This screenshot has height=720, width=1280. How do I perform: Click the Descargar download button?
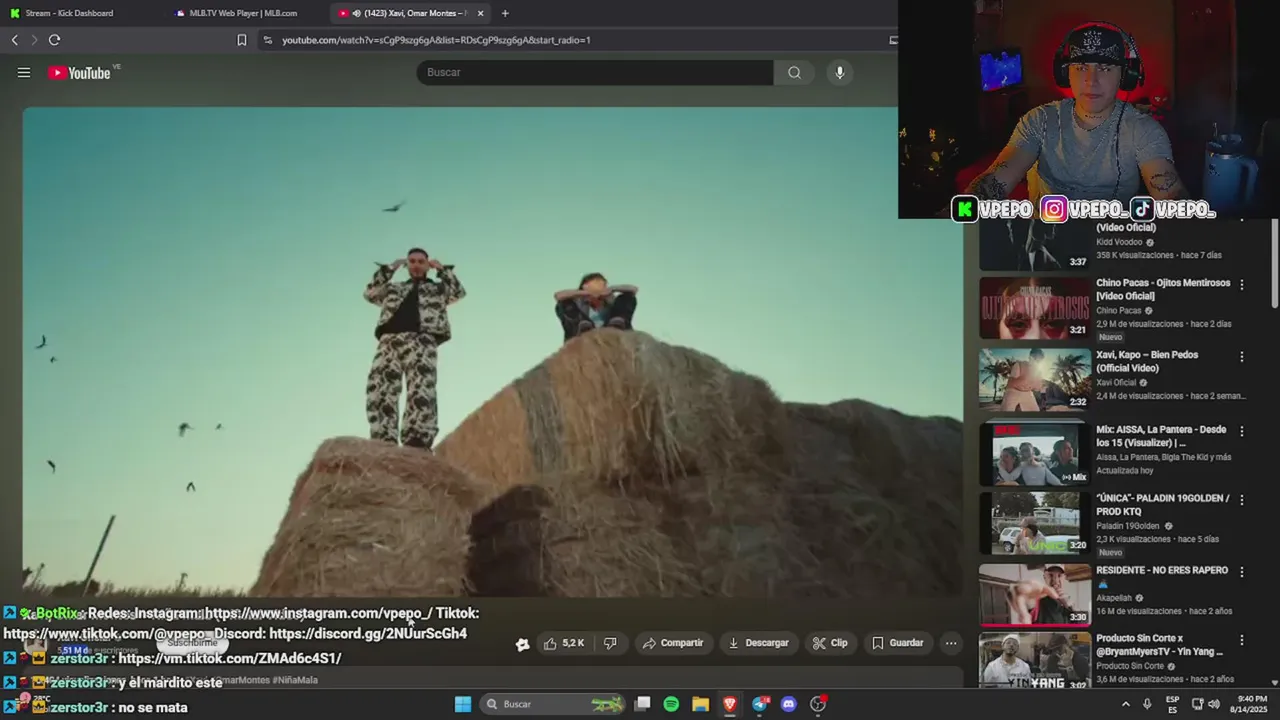point(758,643)
